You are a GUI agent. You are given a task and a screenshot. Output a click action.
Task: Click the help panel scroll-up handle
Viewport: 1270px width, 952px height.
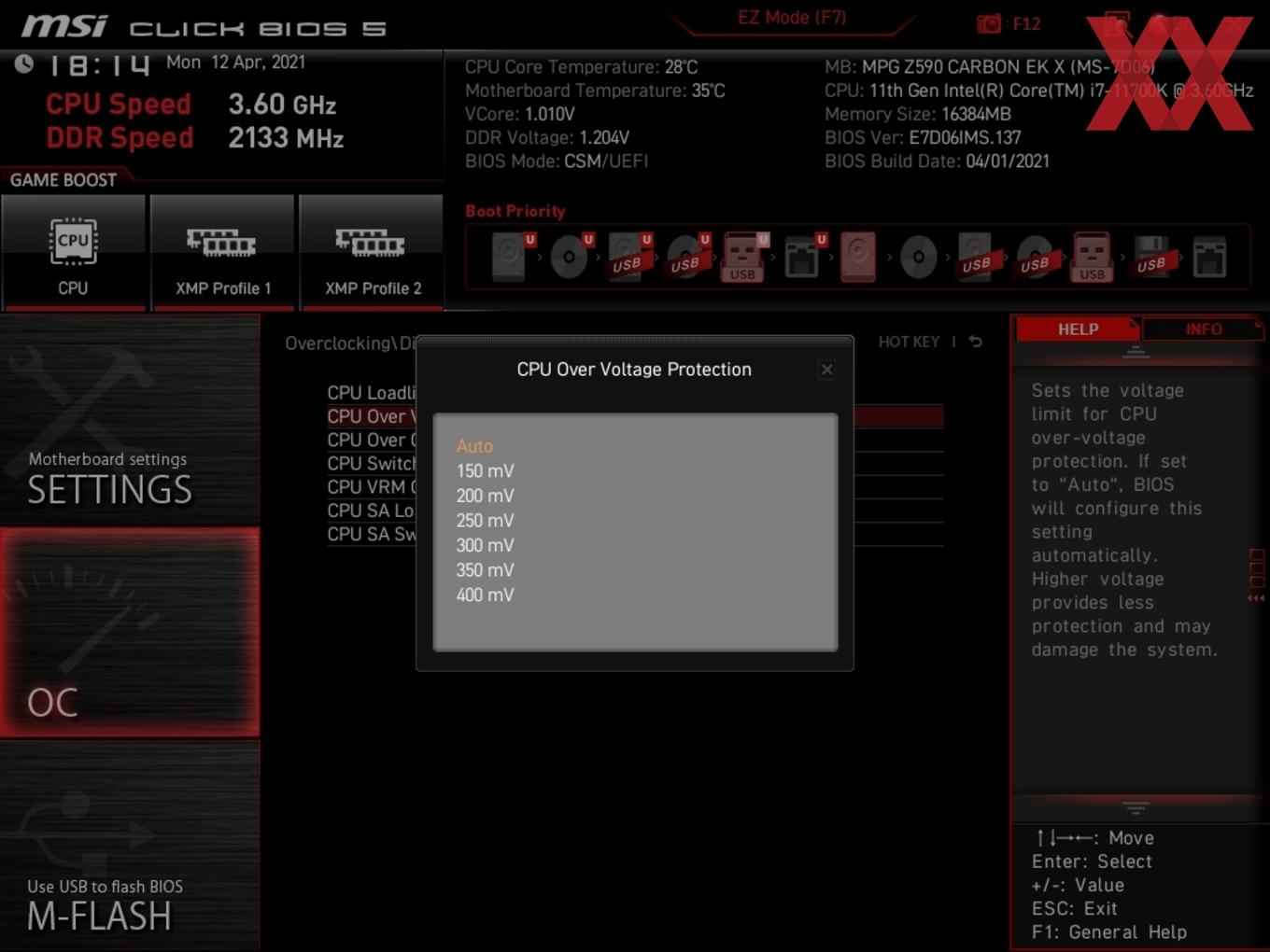coord(1136,352)
